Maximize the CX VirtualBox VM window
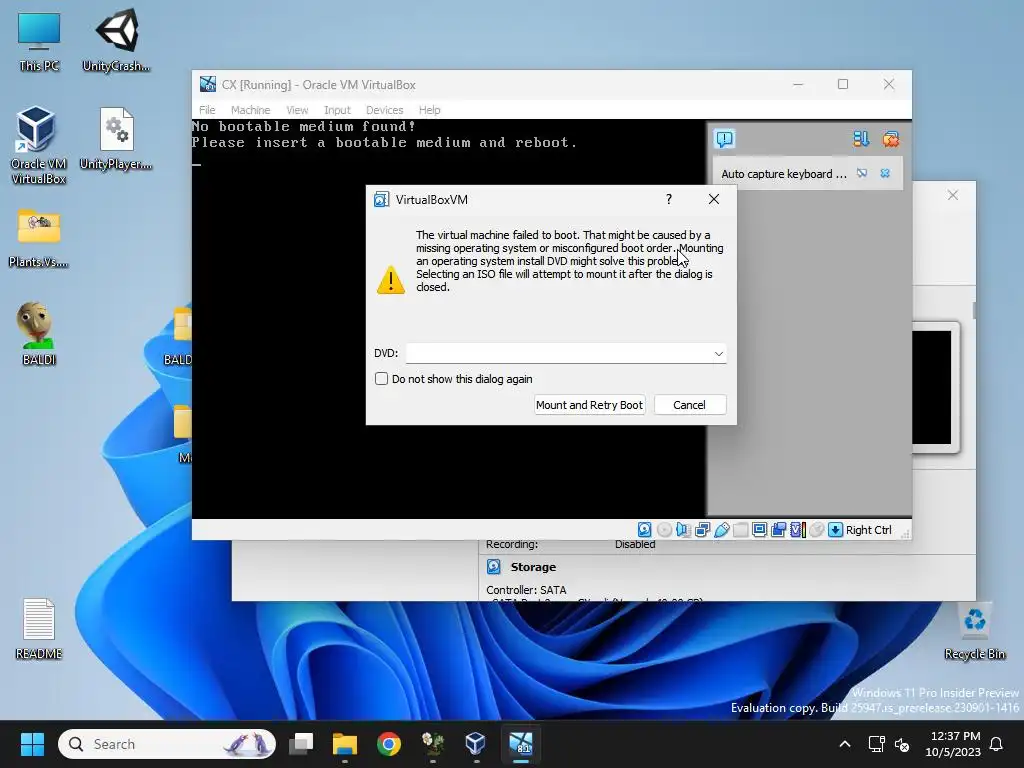 click(843, 84)
